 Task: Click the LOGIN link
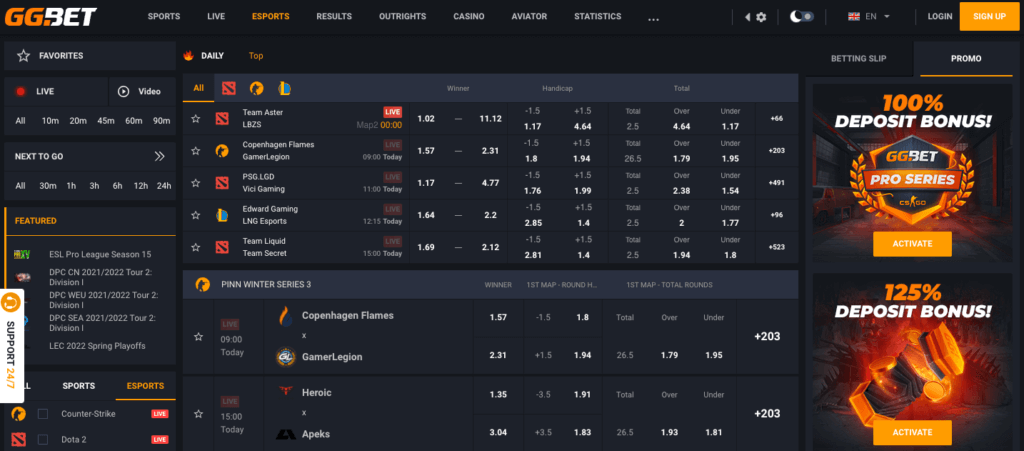click(x=940, y=16)
